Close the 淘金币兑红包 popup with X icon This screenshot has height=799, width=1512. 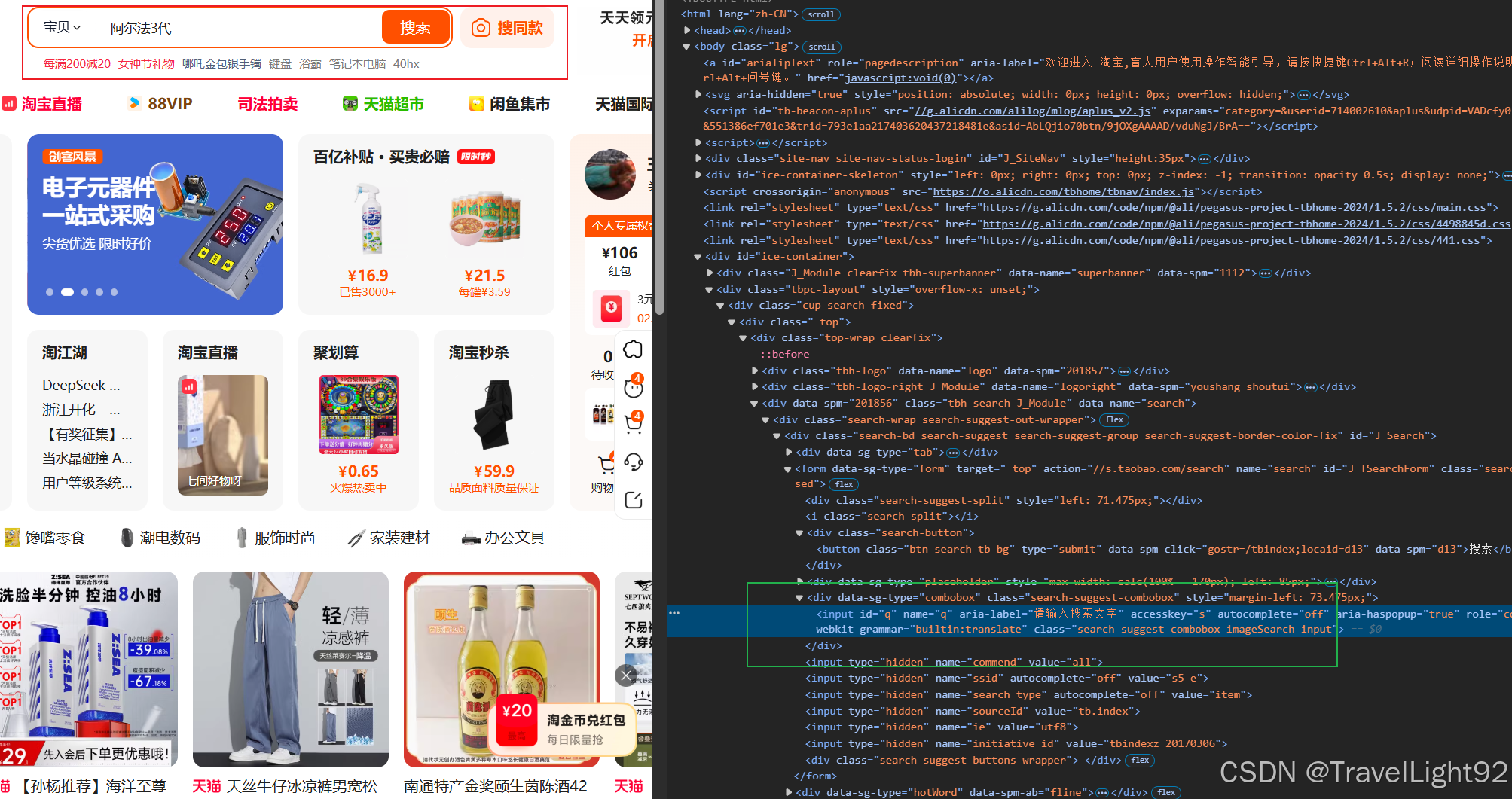tap(626, 675)
